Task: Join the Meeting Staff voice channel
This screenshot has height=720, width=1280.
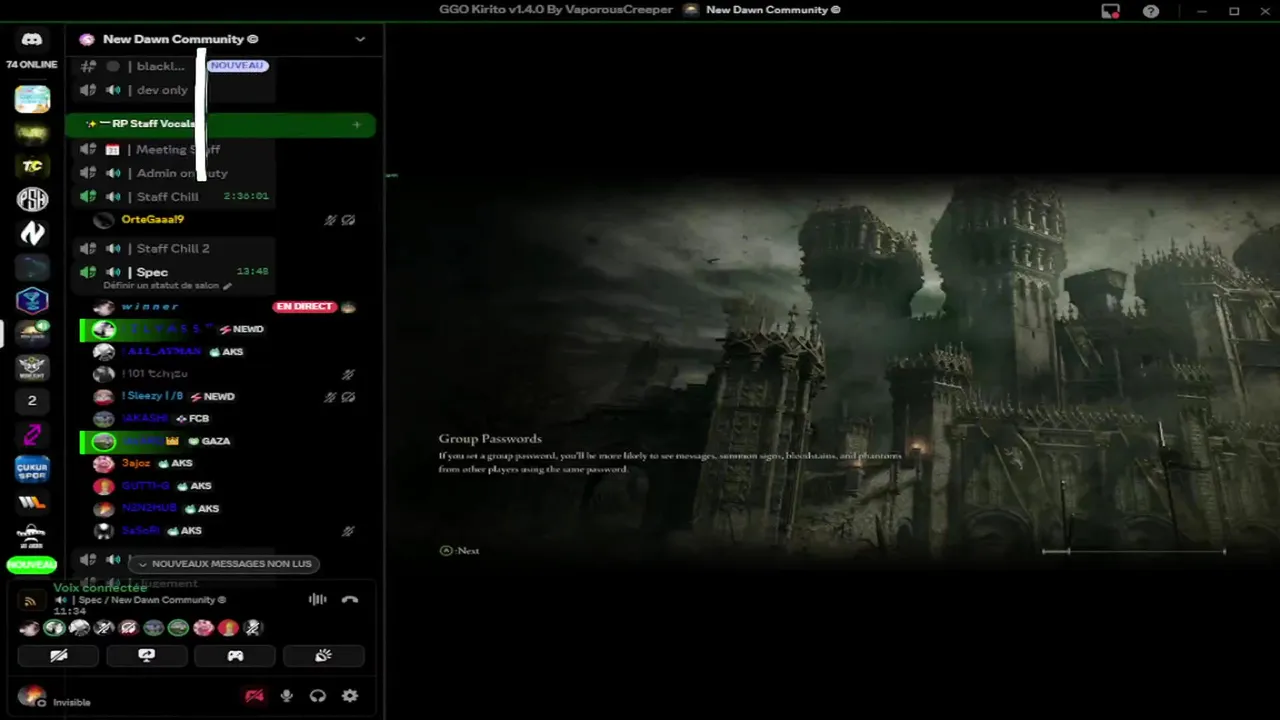Action: tap(176, 150)
